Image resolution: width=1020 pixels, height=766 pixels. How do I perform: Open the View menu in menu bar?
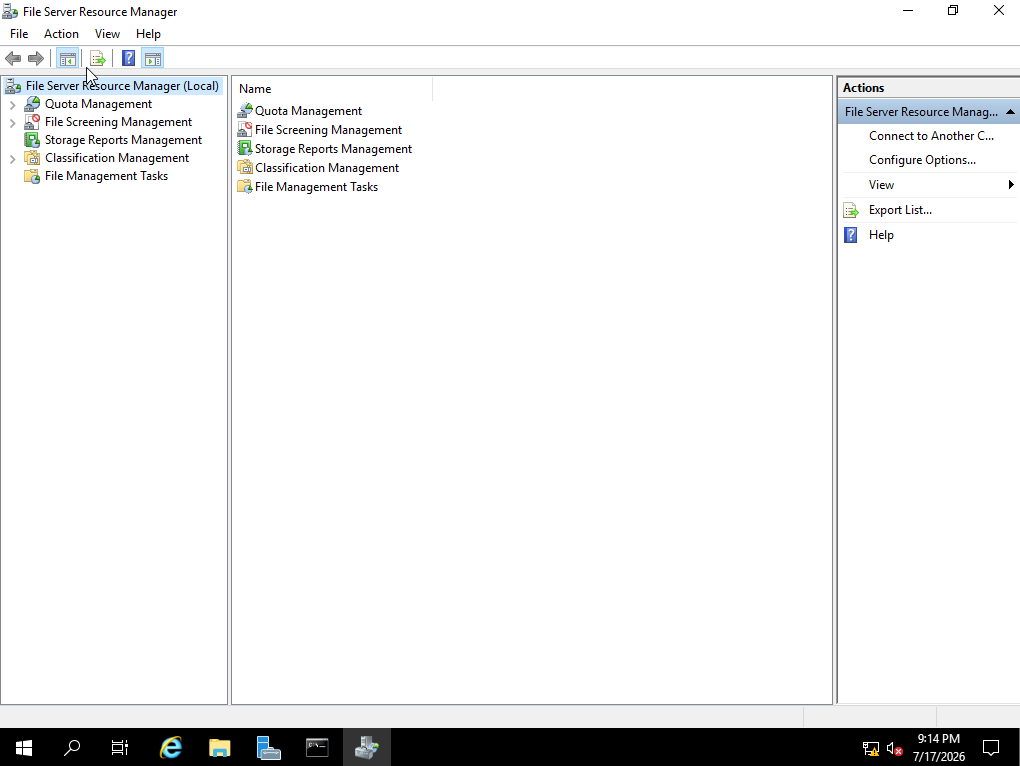pos(107,34)
